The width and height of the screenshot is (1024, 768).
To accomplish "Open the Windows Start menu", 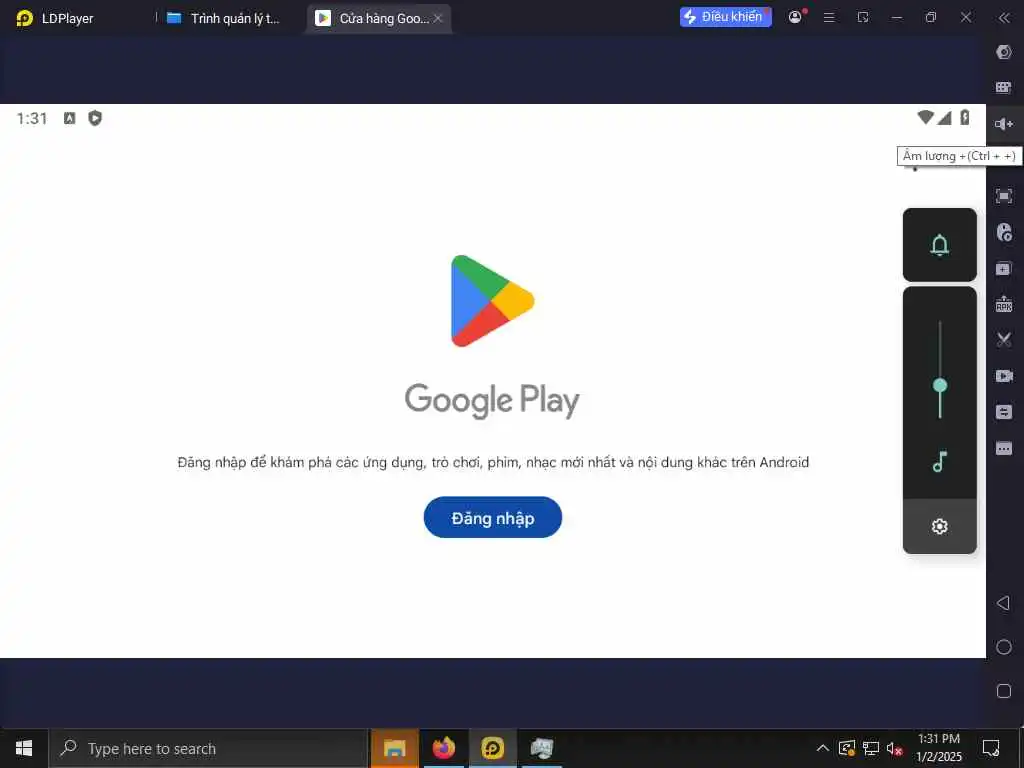I will click(24, 748).
